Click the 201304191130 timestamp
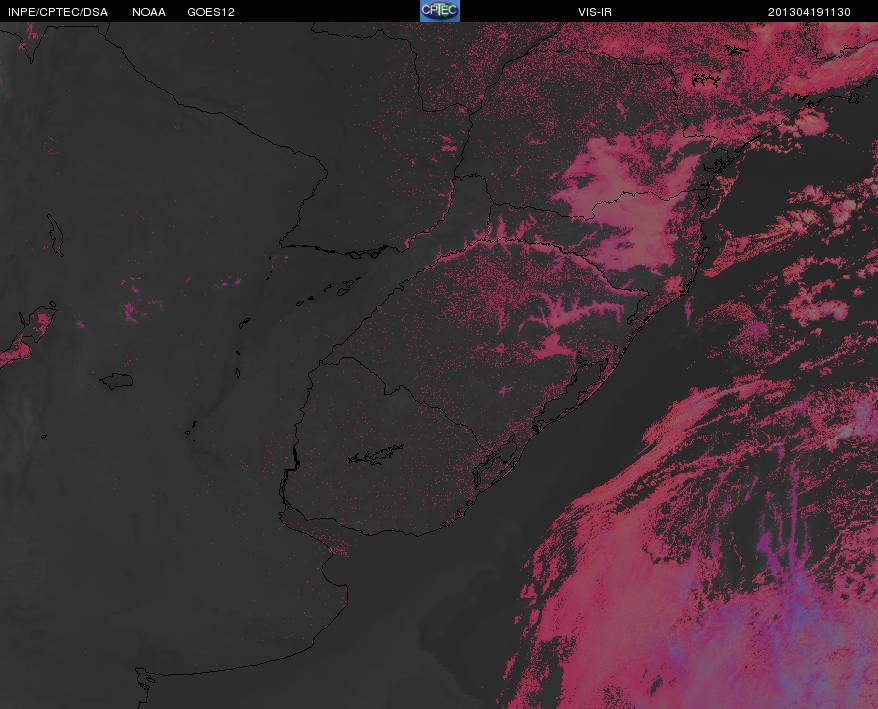 coord(809,12)
